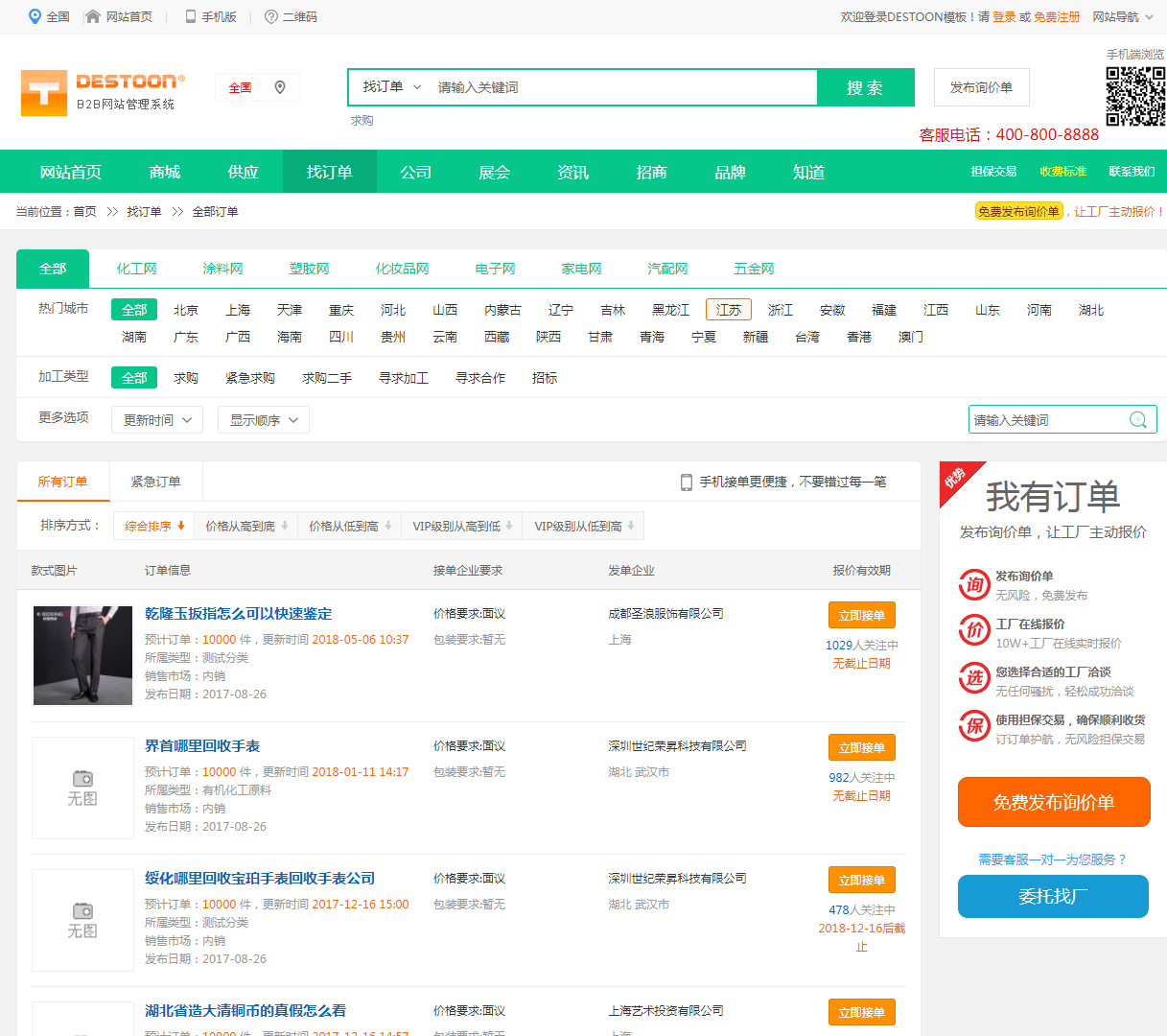Click the DESTOON logo
1167x1036 pixels.
coord(102,92)
